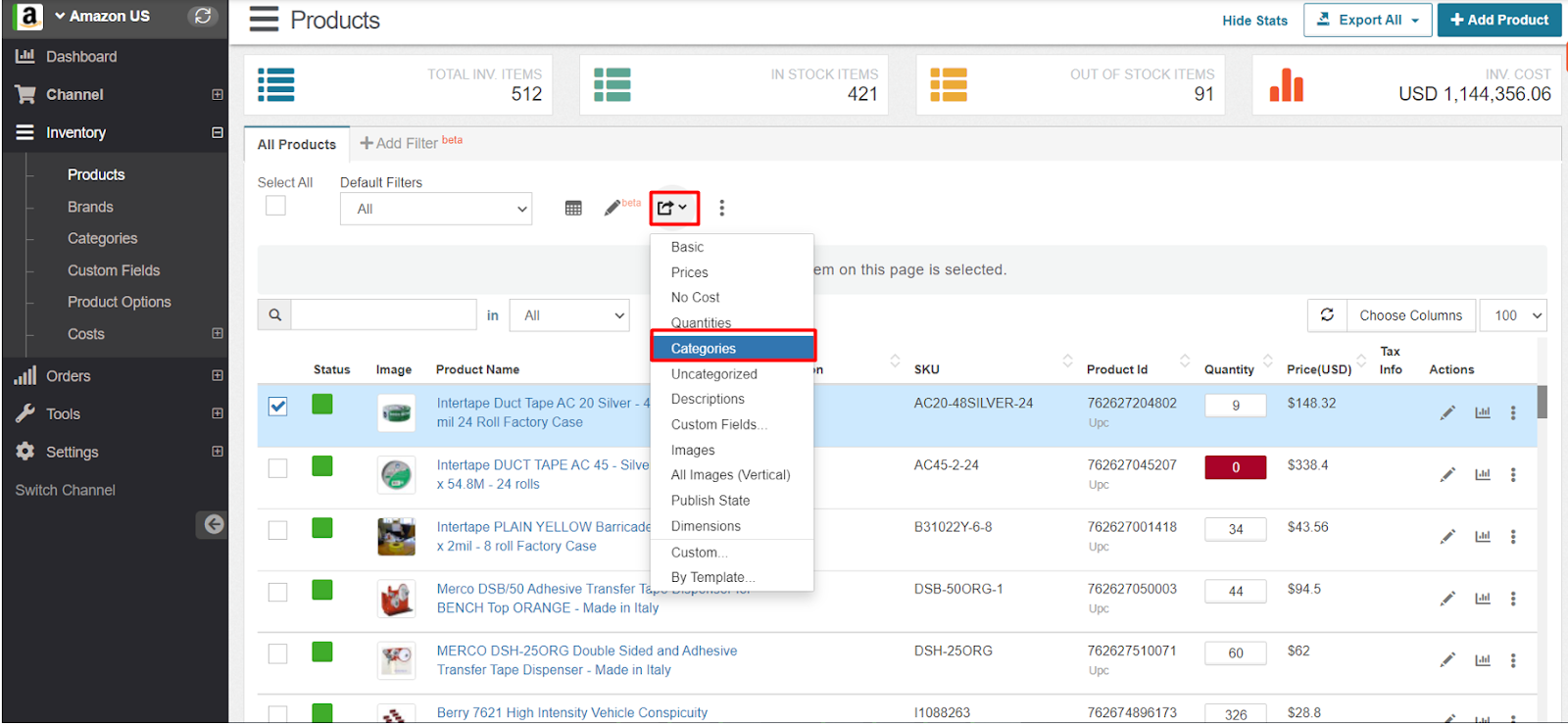Collapse the sidebar with the back arrow
1568x724 pixels.
pos(214,524)
